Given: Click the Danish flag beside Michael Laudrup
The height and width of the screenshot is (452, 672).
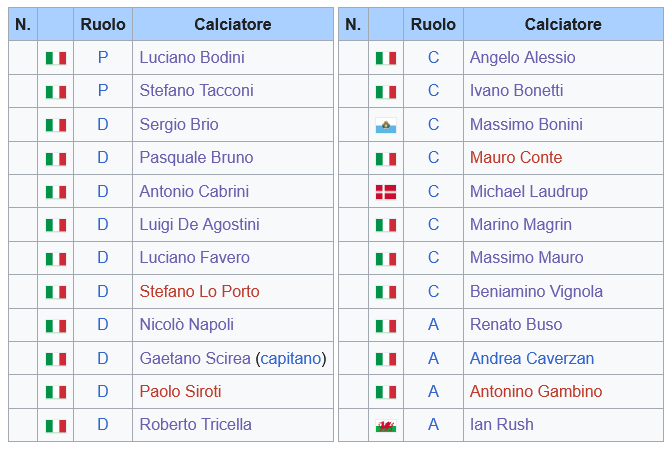Looking at the screenshot, I should (x=385, y=192).
